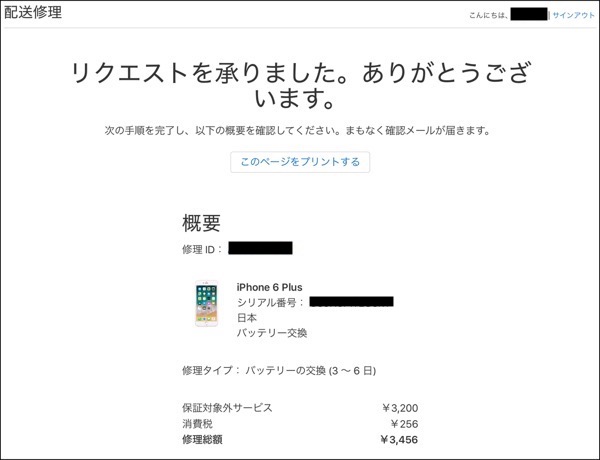The height and width of the screenshot is (460, 600).
Task: Select the redacted serial number value
Action: [351, 301]
